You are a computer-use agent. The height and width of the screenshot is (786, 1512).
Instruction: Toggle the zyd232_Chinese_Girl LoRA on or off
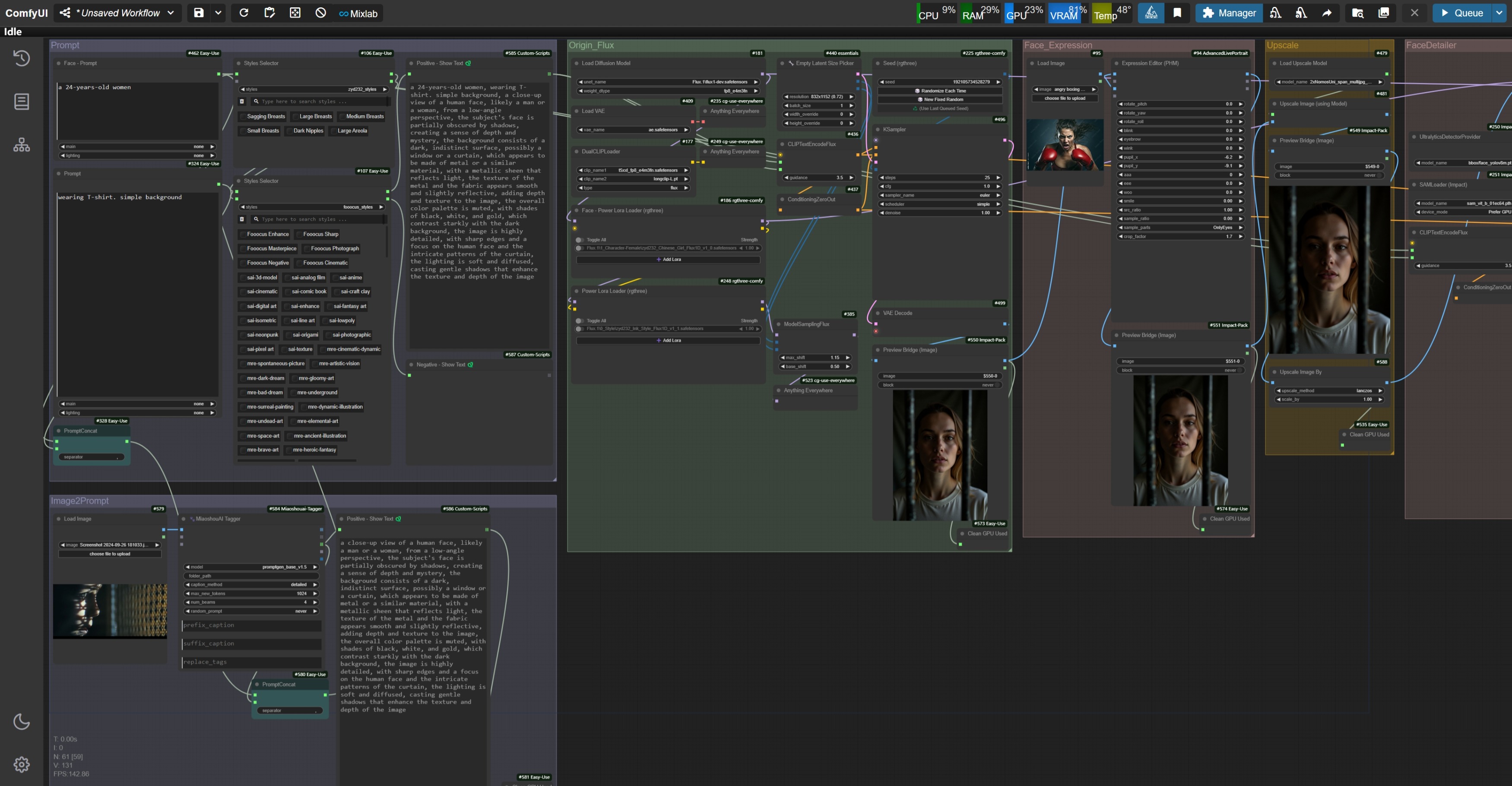(x=580, y=248)
